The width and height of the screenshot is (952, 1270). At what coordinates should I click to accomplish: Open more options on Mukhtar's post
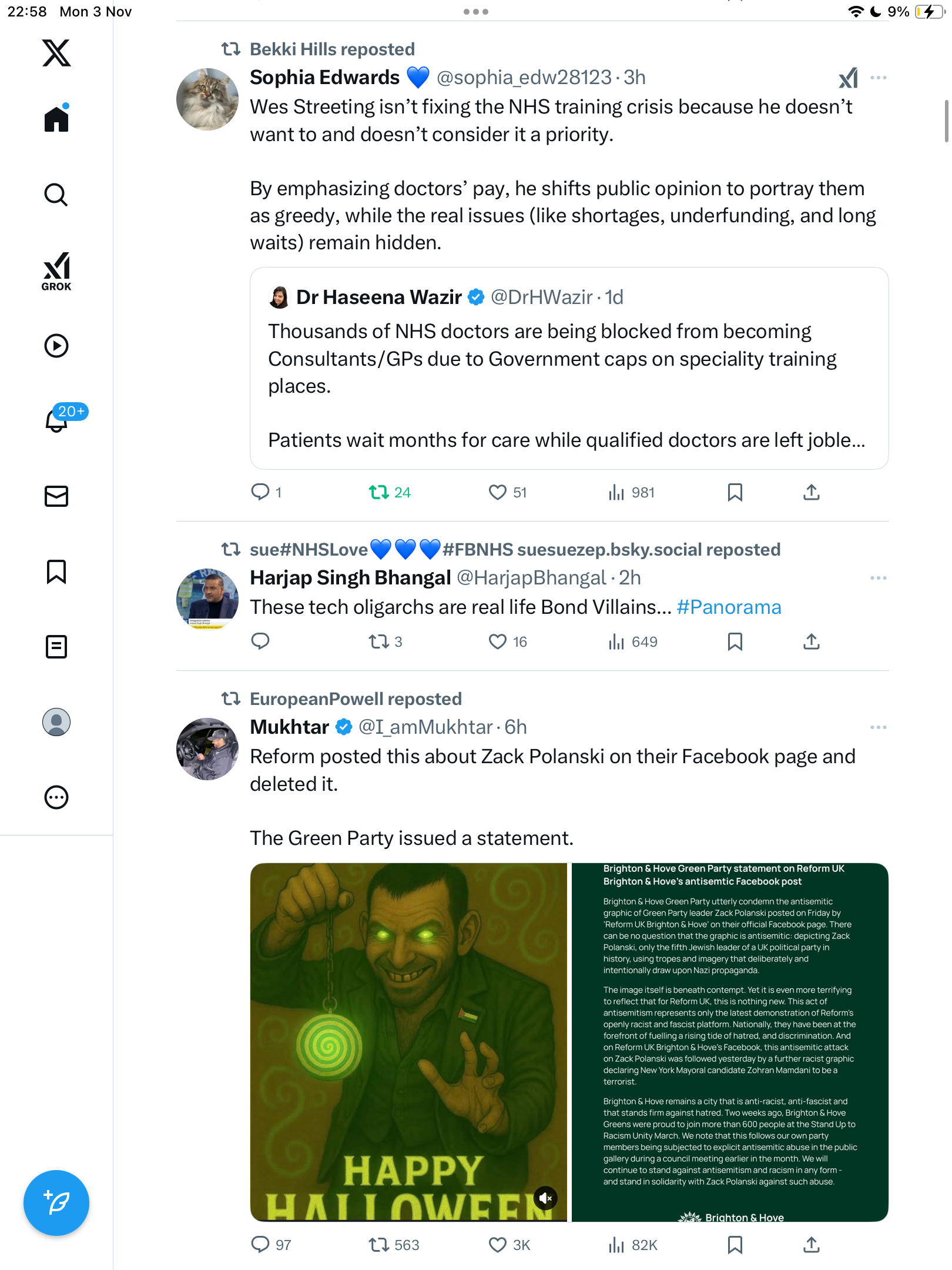pos(879,727)
